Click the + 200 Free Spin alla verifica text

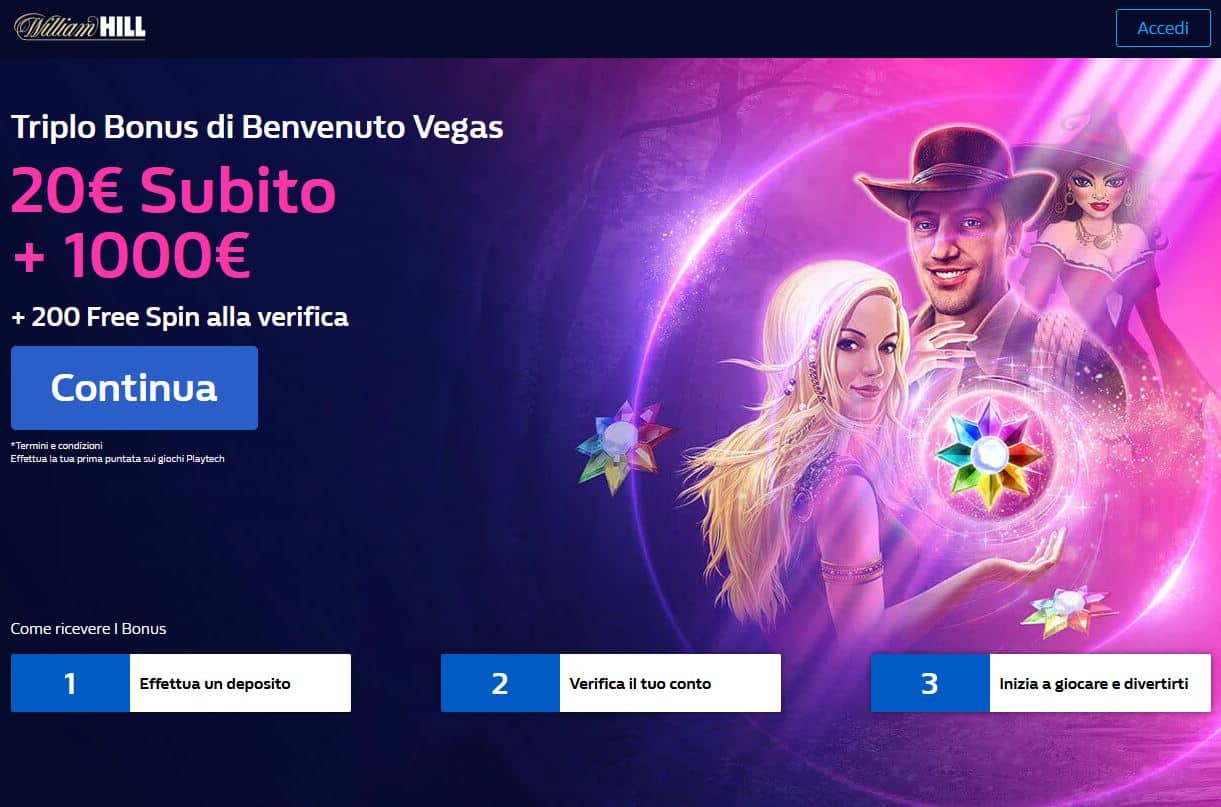(x=180, y=317)
